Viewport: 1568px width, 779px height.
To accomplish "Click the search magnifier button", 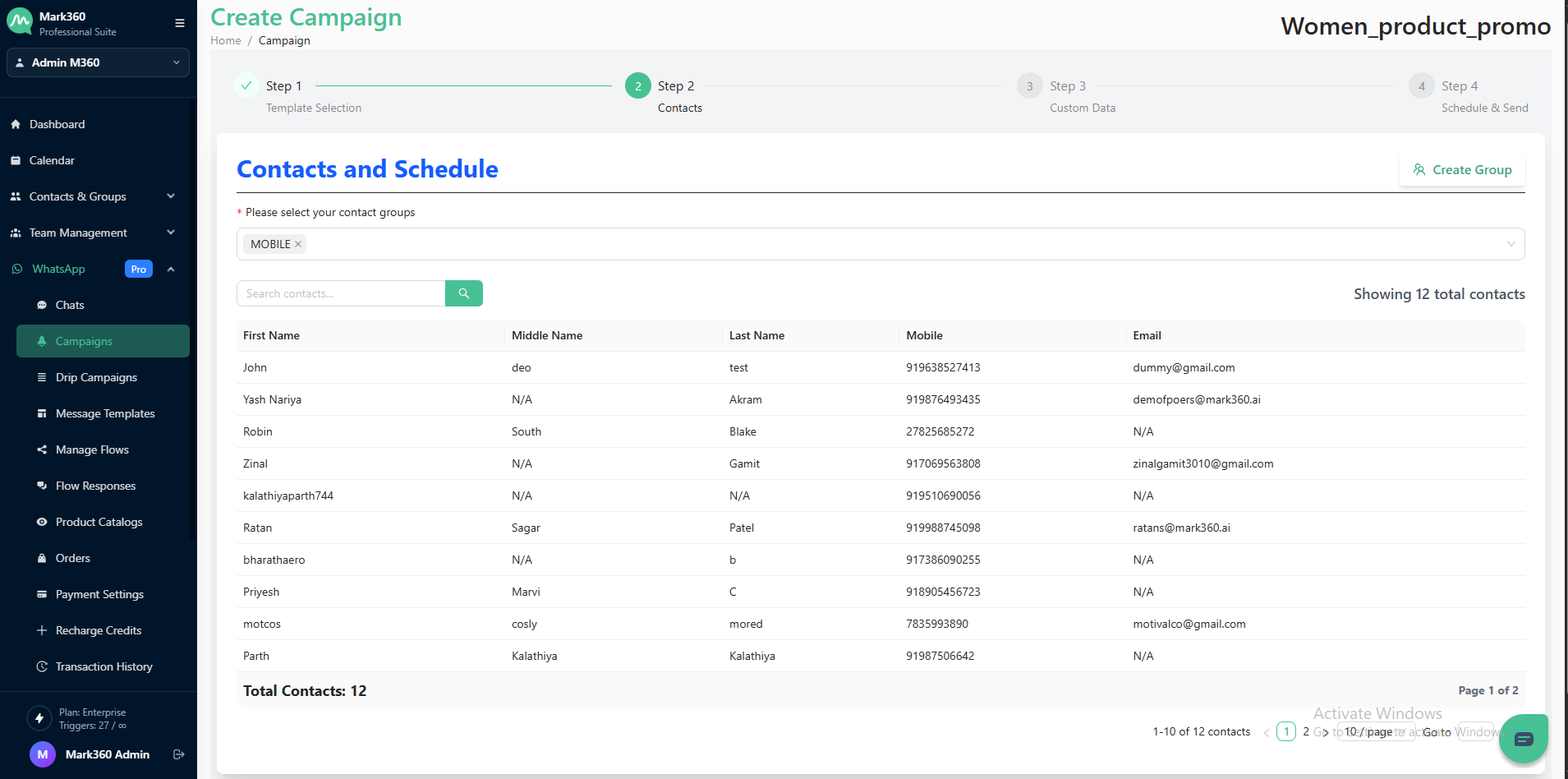I will point(463,293).
